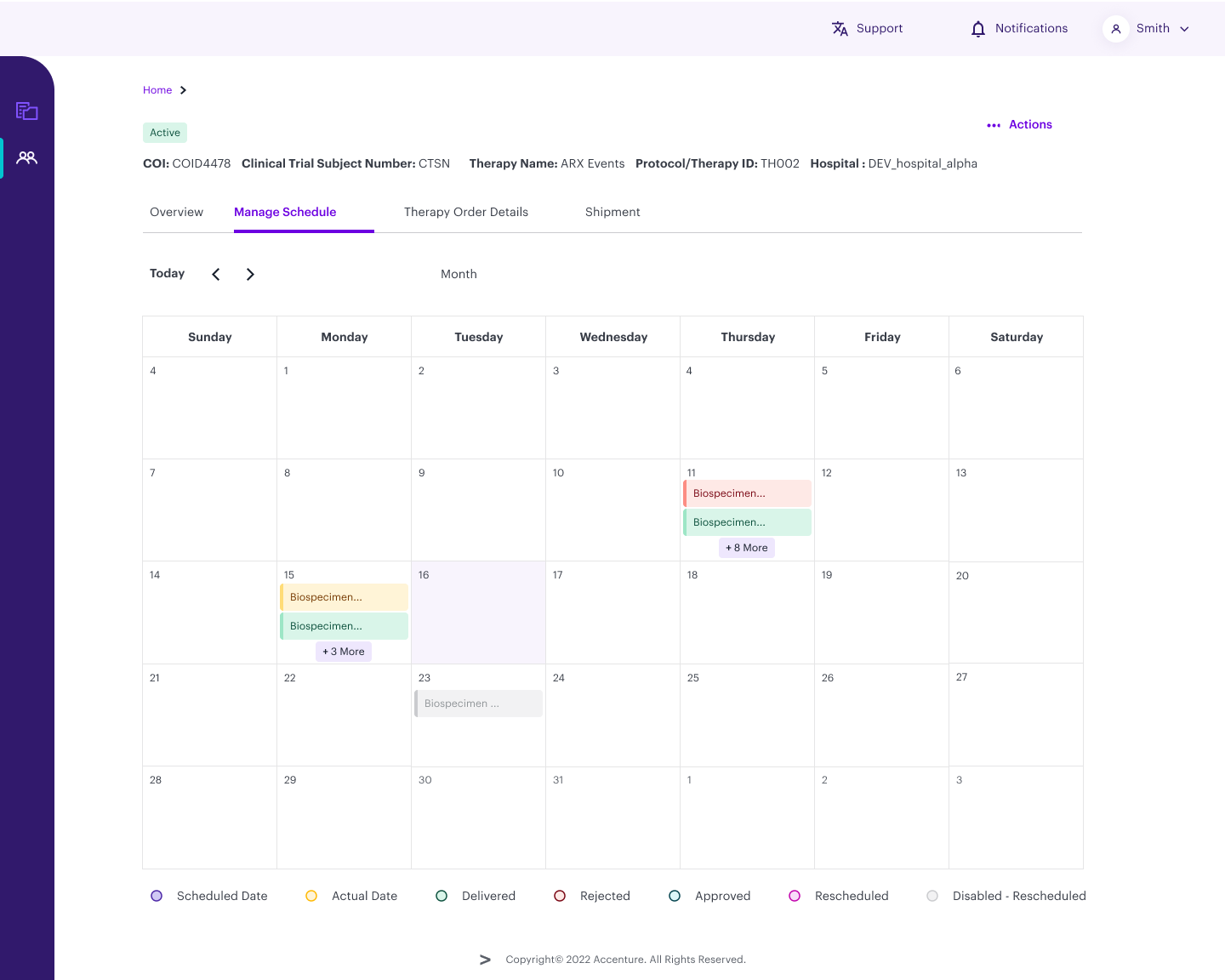Open the grey Biospecimen event on the 23rd

click(477, 704)
